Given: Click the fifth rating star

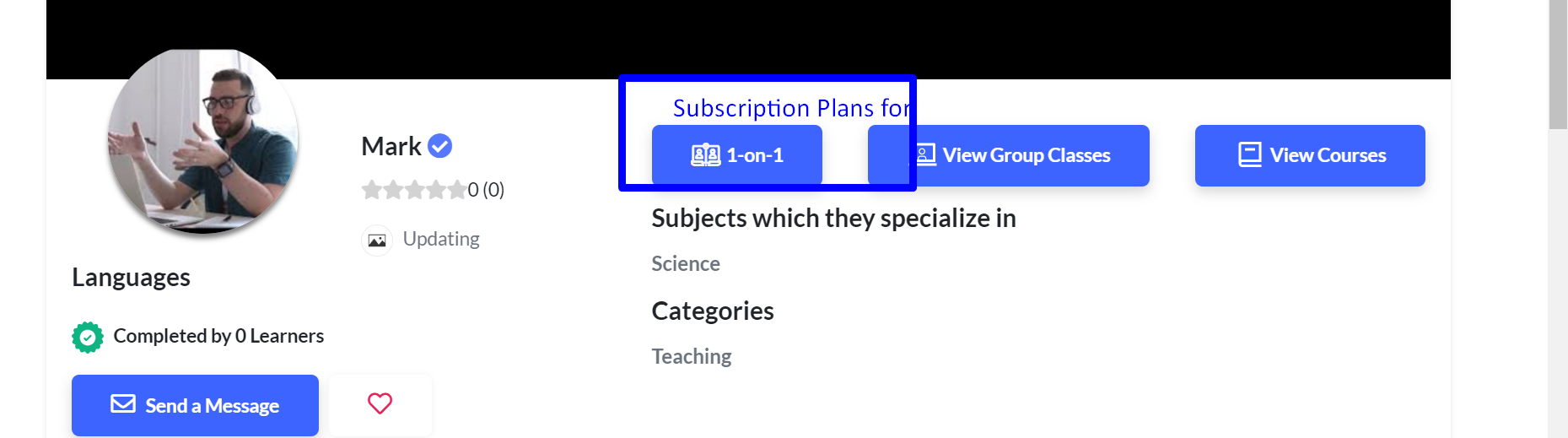Looking at the screenshot, I should [456, 190].
